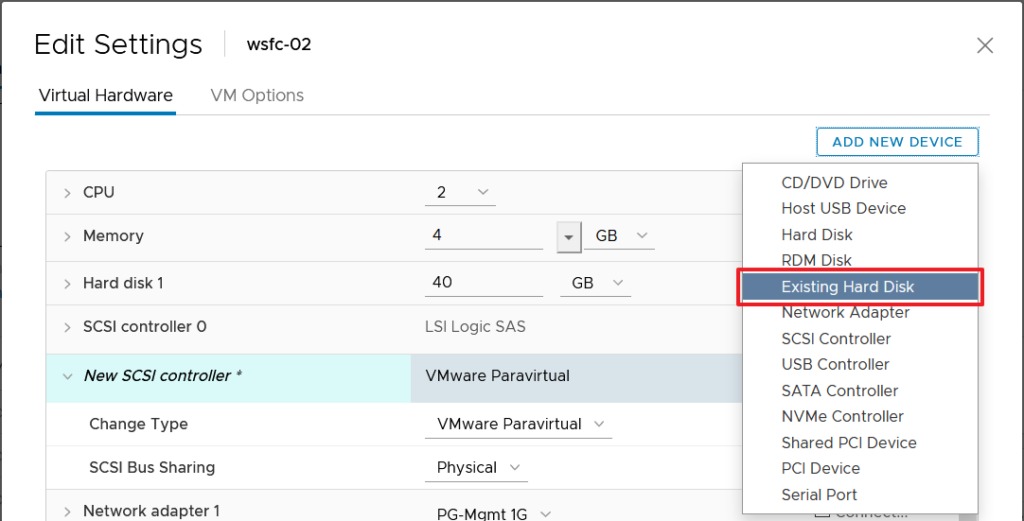
Task: Collapse the New SCSI controller section
Action: point(67,377)
